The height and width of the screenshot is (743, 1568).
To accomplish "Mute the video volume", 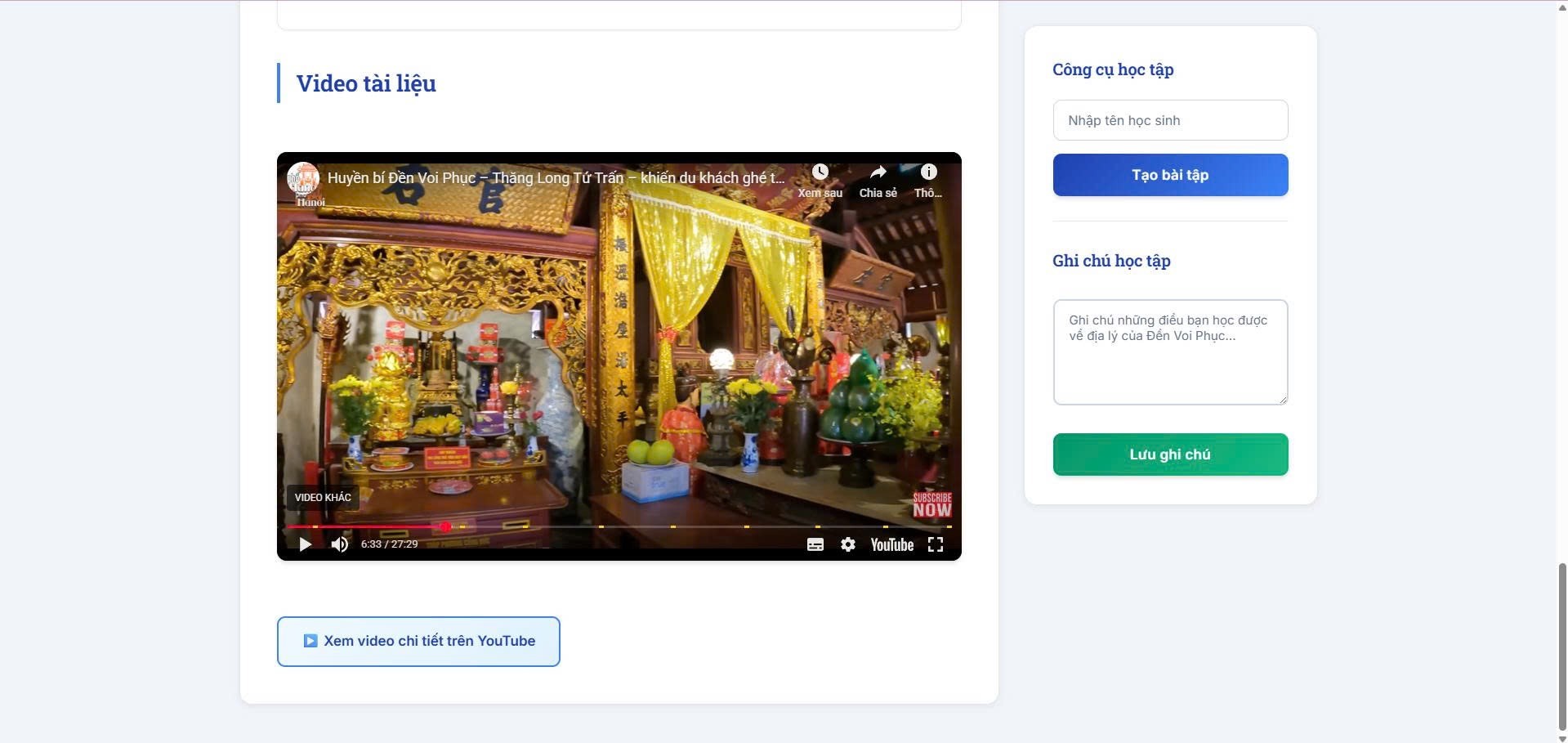I will [x=339, y=544].
